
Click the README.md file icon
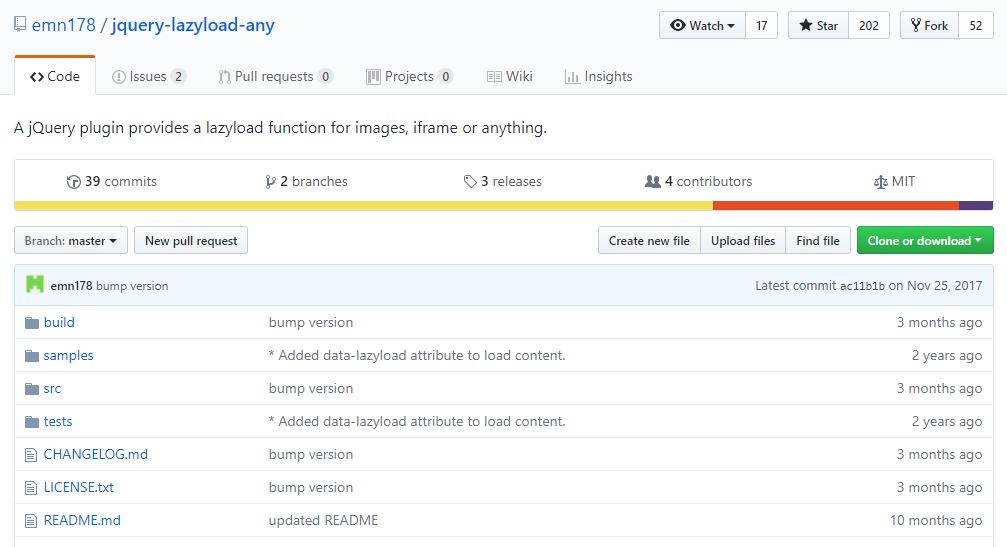coord(30,521)
